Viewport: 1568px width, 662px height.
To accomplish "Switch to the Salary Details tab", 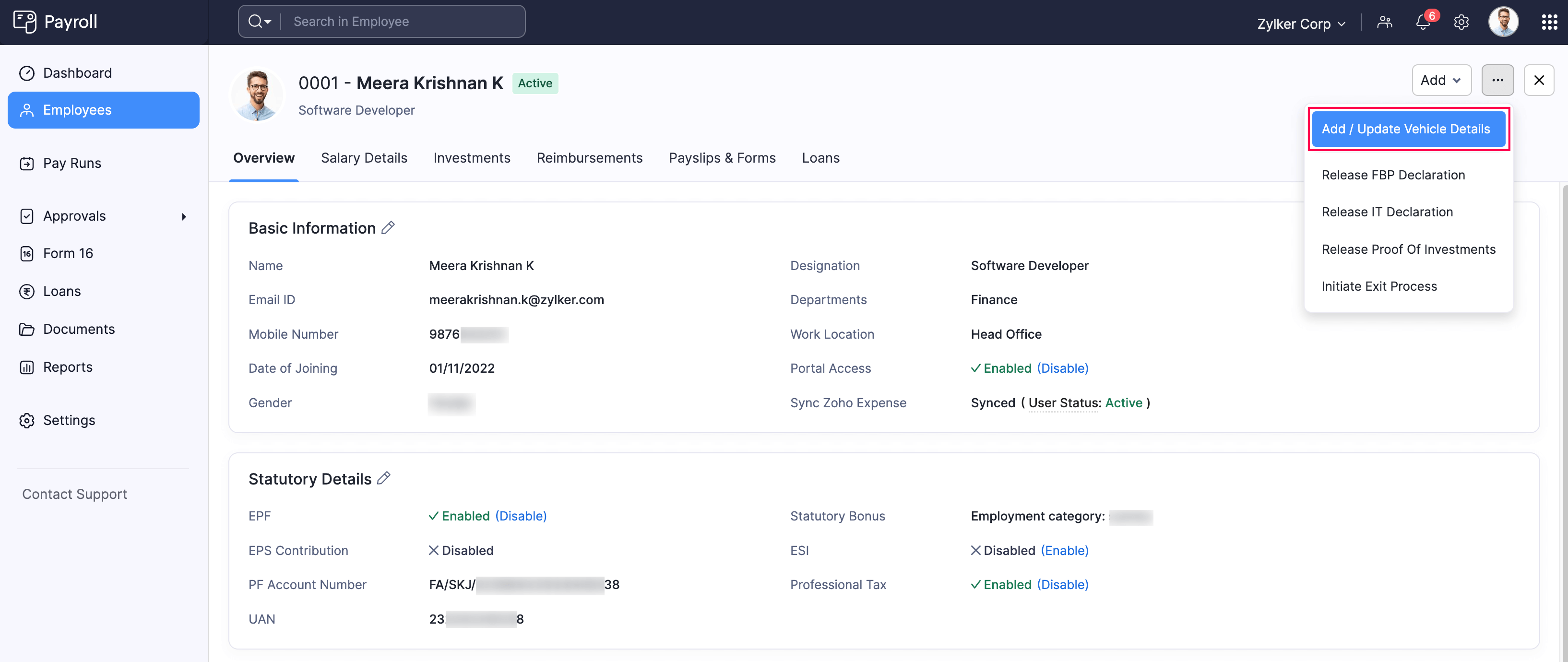I will pos(363,158).
